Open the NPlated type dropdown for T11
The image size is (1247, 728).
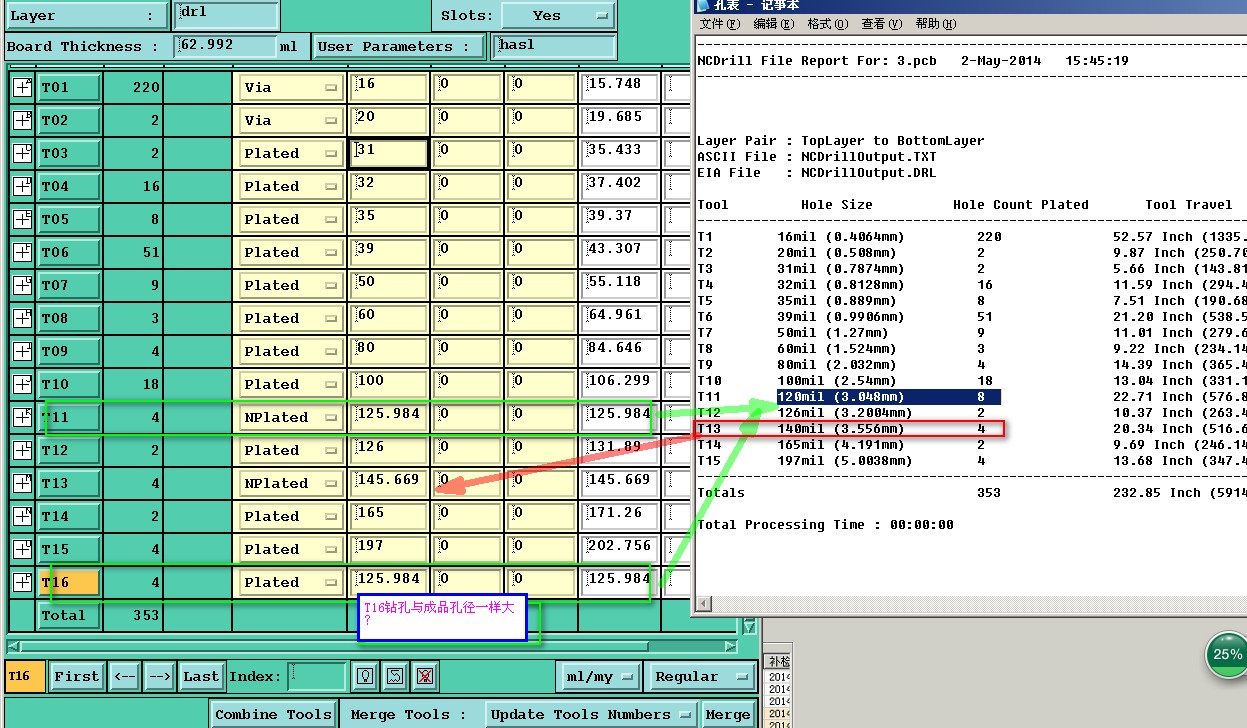(x=291, y=418)
